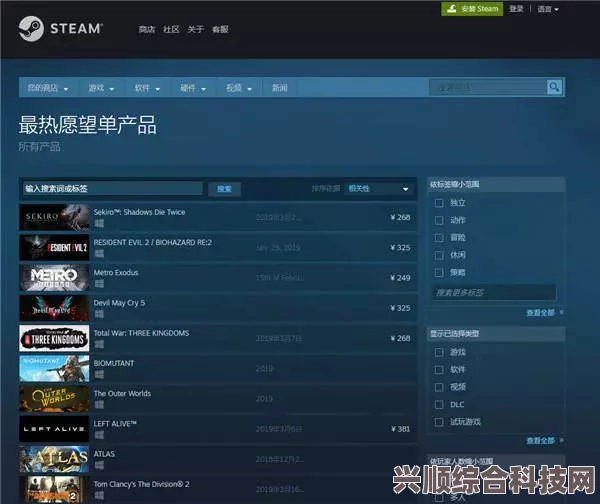600x504 pixels.
Task: Check the 独立 tag filter
Action: tap(439, 203)
